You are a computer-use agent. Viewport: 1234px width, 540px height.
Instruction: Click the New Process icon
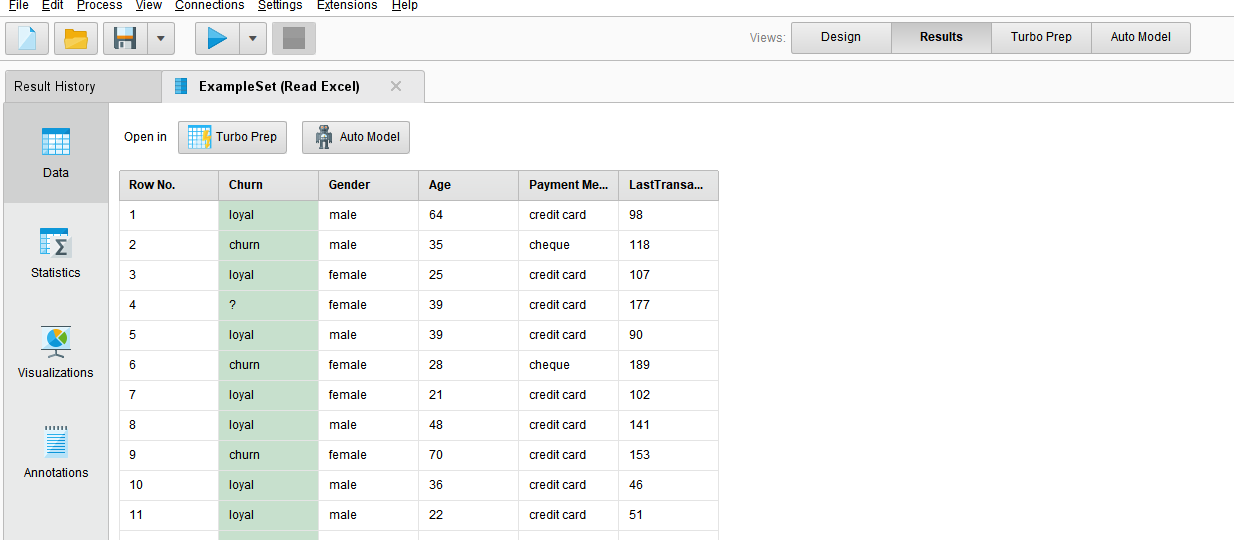point(27,38)
